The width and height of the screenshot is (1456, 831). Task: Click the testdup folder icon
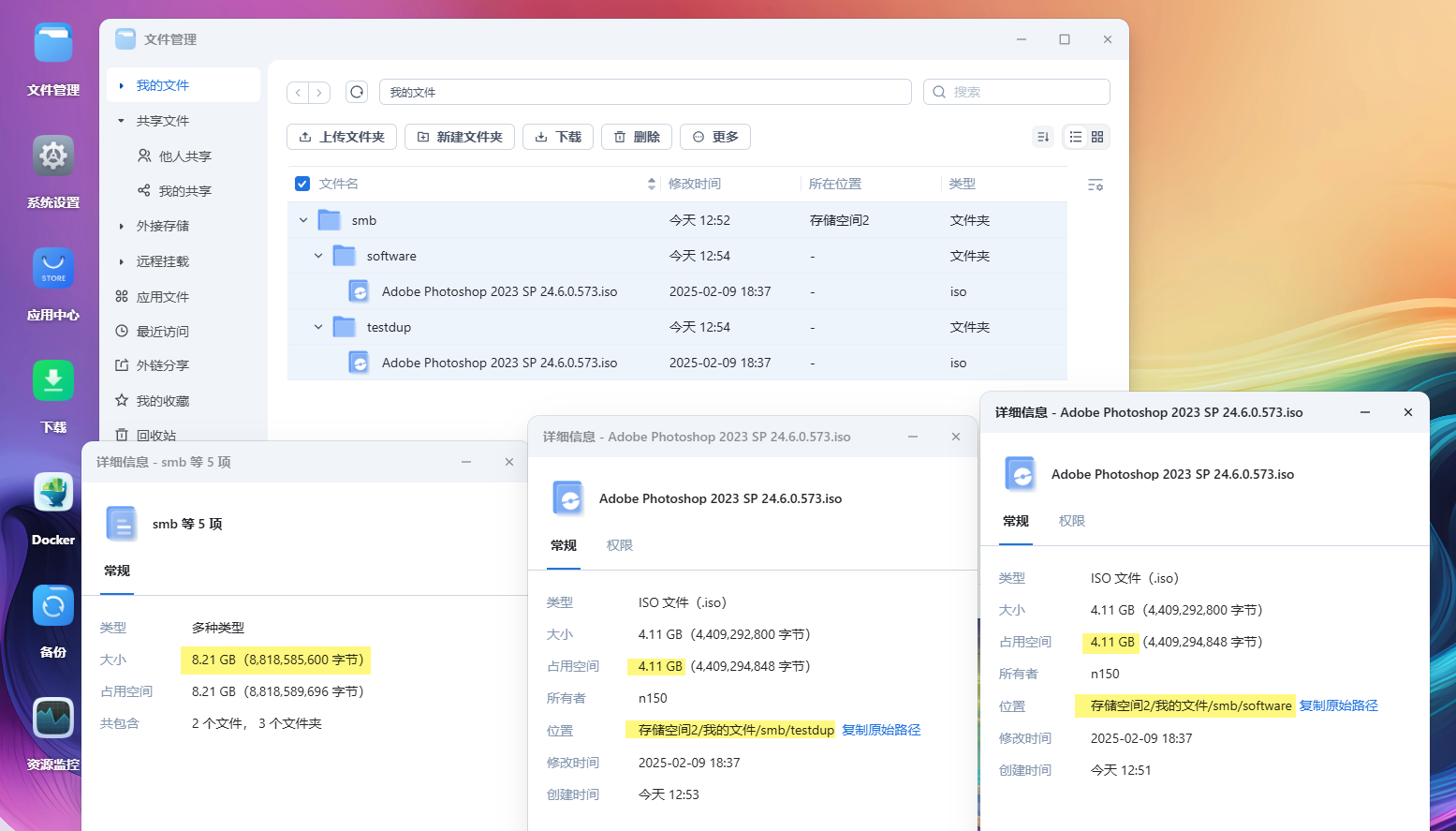coord(345,327)
